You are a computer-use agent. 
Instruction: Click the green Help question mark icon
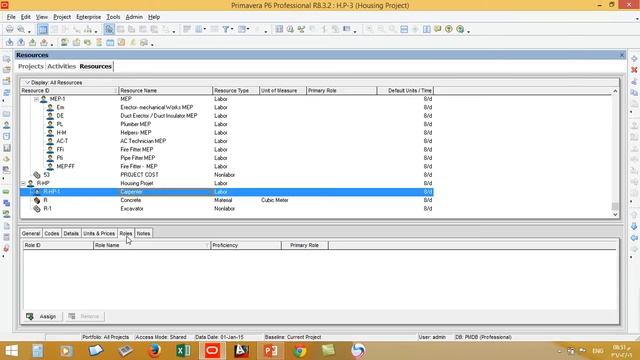[449, 29]
